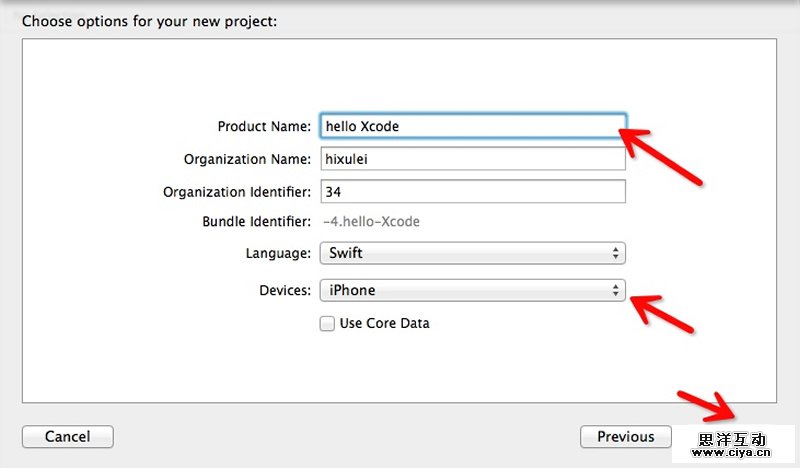This screenshot has width=800, height=468.
Task: Click the "Choose options for your new project" heading
Action: [x=149, y=20]
